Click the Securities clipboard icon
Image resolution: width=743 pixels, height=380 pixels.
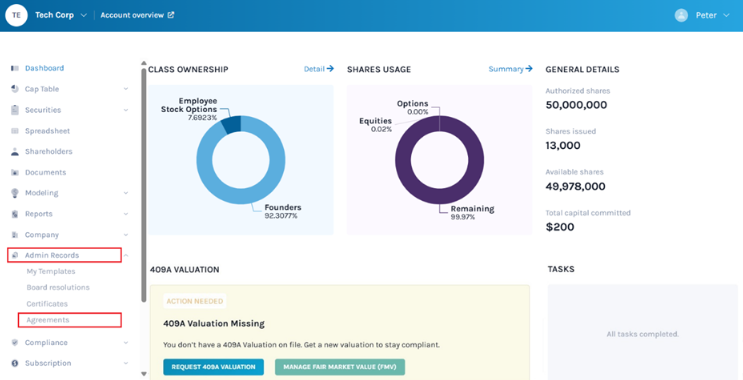[x=15, y=110]
